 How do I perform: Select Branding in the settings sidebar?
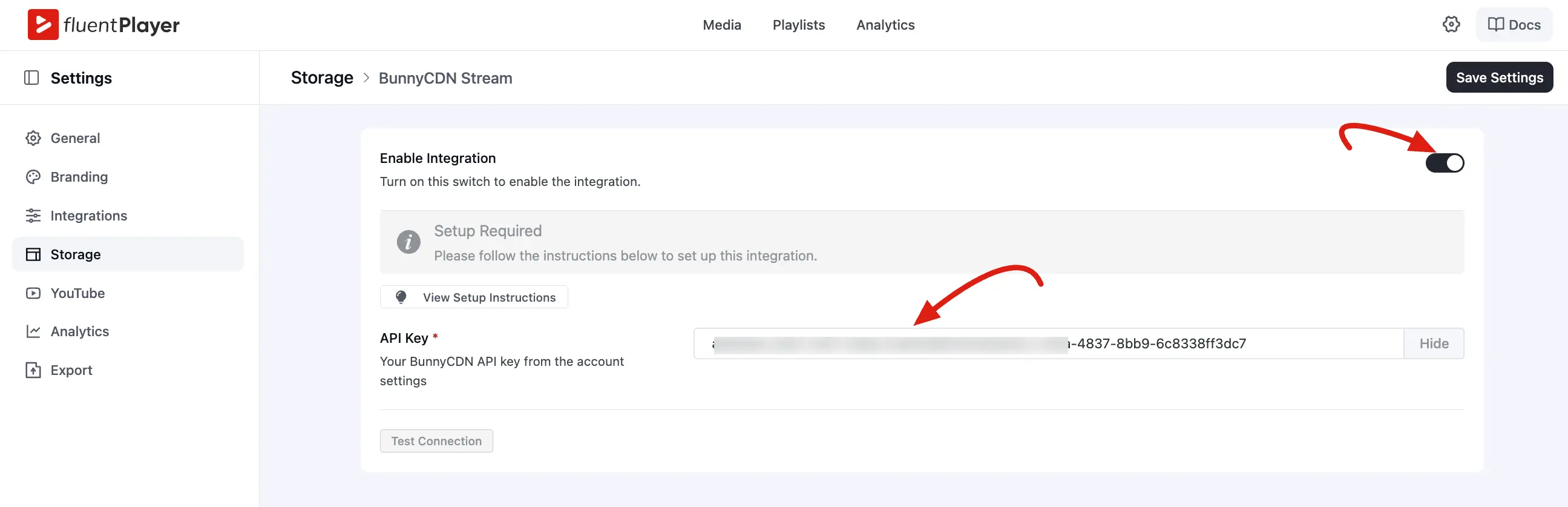click(x=128, y=177)
